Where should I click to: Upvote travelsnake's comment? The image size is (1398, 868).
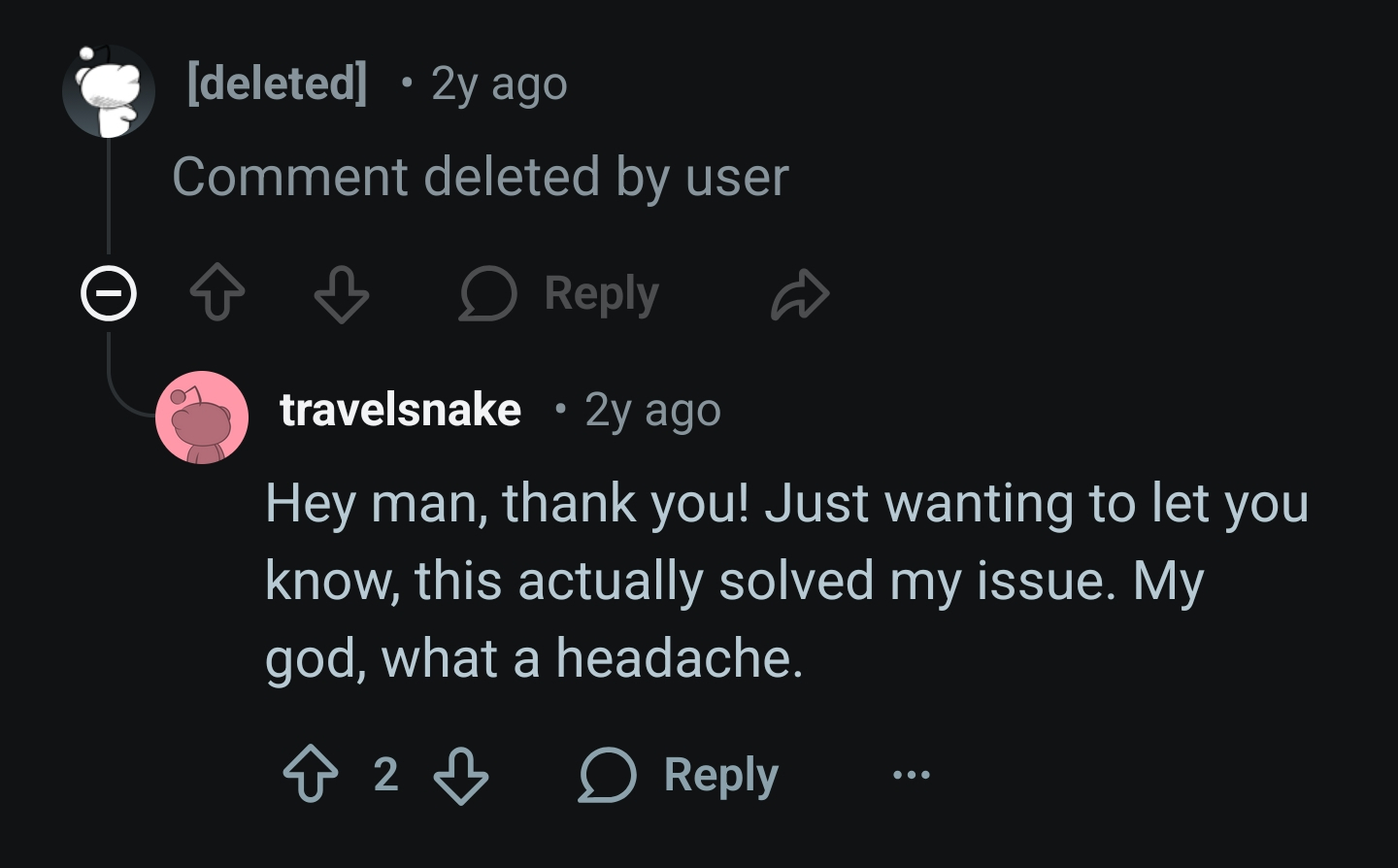311,775
